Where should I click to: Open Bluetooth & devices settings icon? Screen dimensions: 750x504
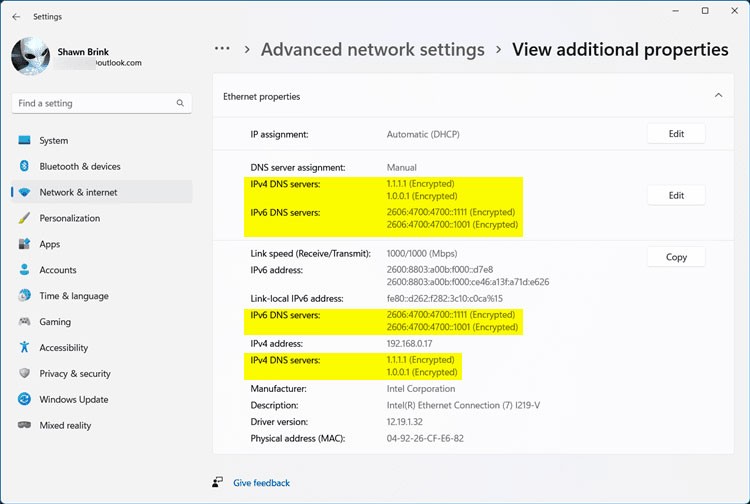[x=24, y=167]
